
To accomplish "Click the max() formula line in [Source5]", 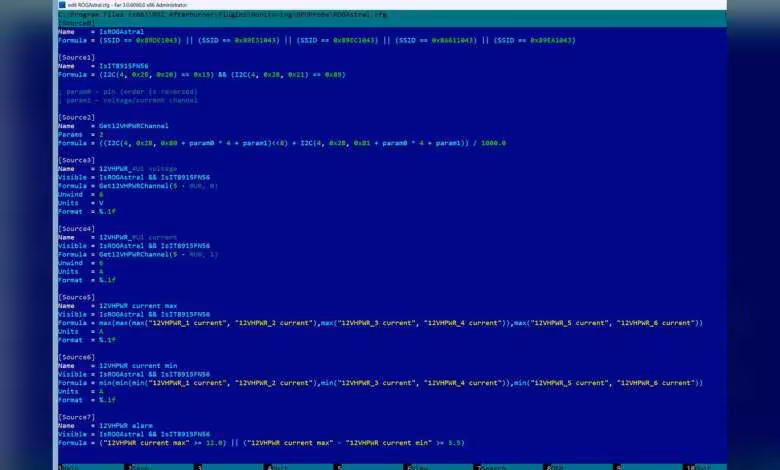I will [x=381, y=323].
